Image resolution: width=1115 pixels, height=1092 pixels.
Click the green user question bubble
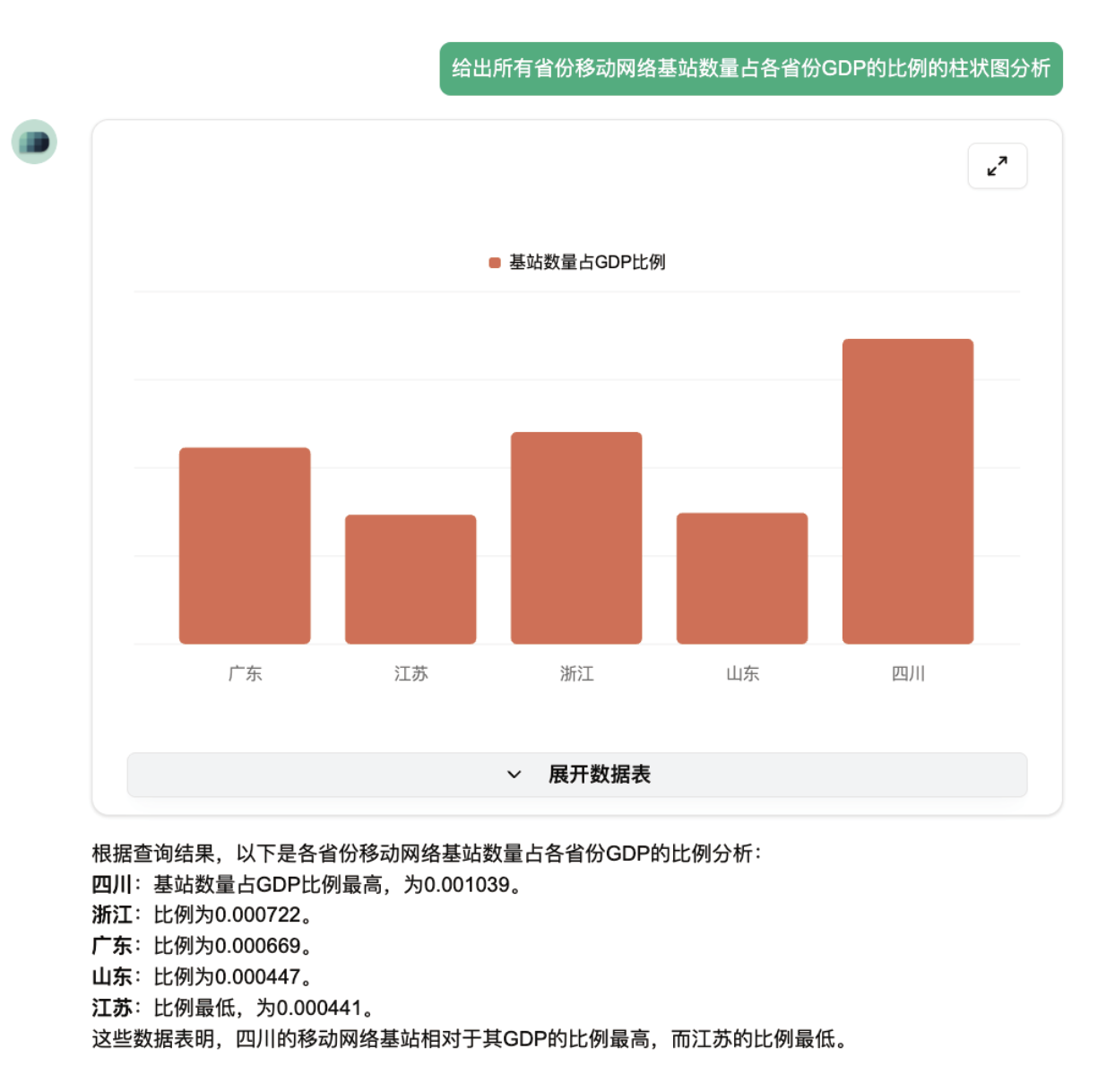point(750,69)
